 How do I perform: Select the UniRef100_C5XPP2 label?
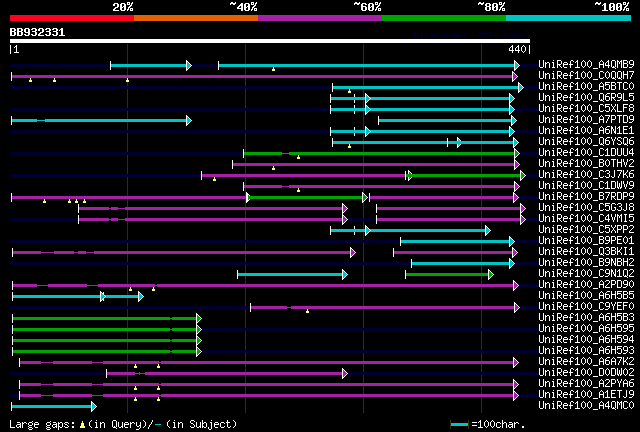click(586, 229)
